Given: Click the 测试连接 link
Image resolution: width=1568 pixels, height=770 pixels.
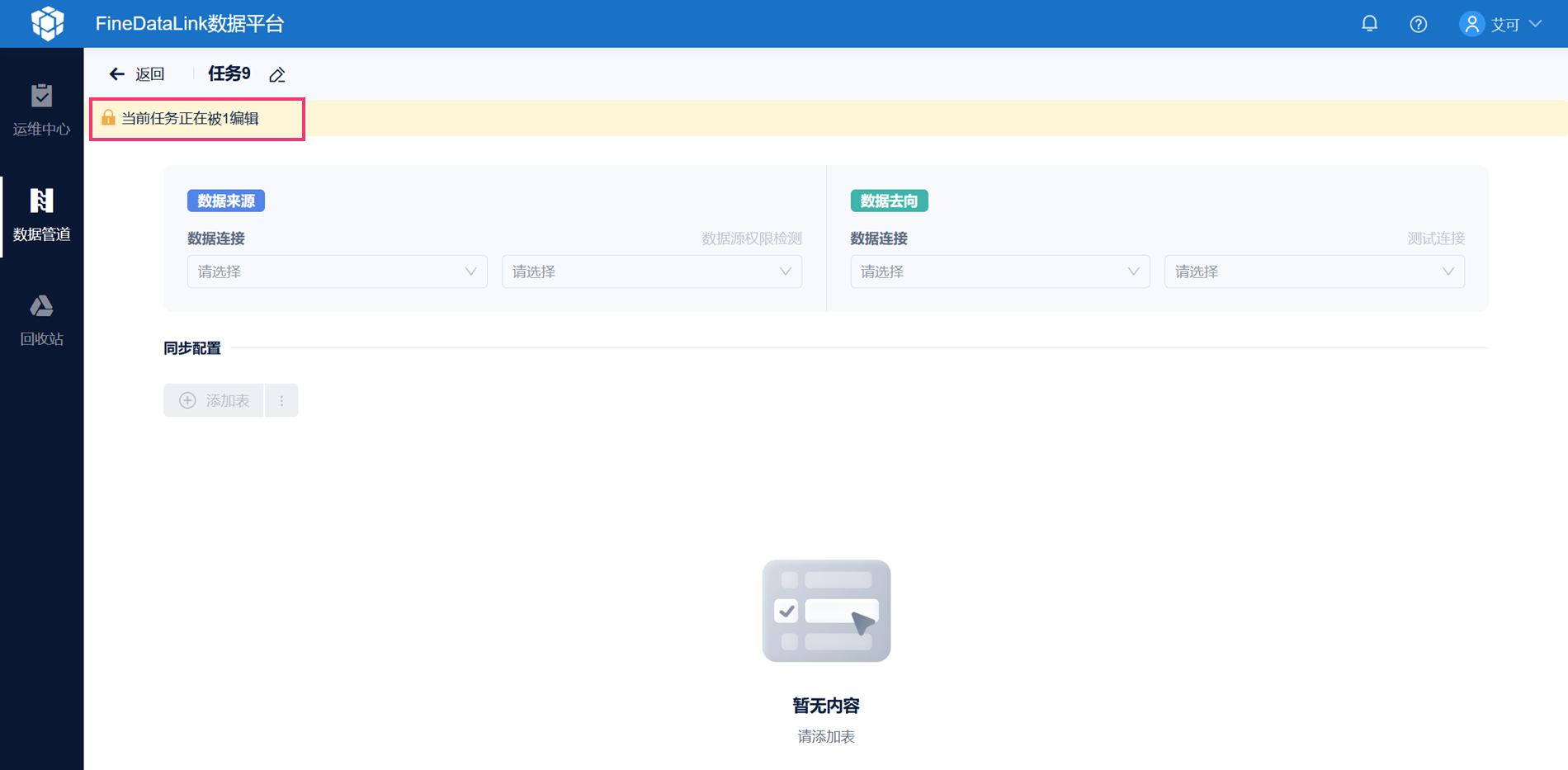Looking at the screenshot, I should 1436,239.
